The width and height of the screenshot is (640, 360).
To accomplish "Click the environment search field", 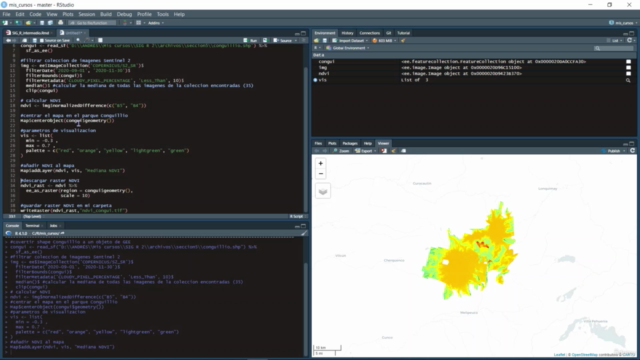I will [613, 48].
